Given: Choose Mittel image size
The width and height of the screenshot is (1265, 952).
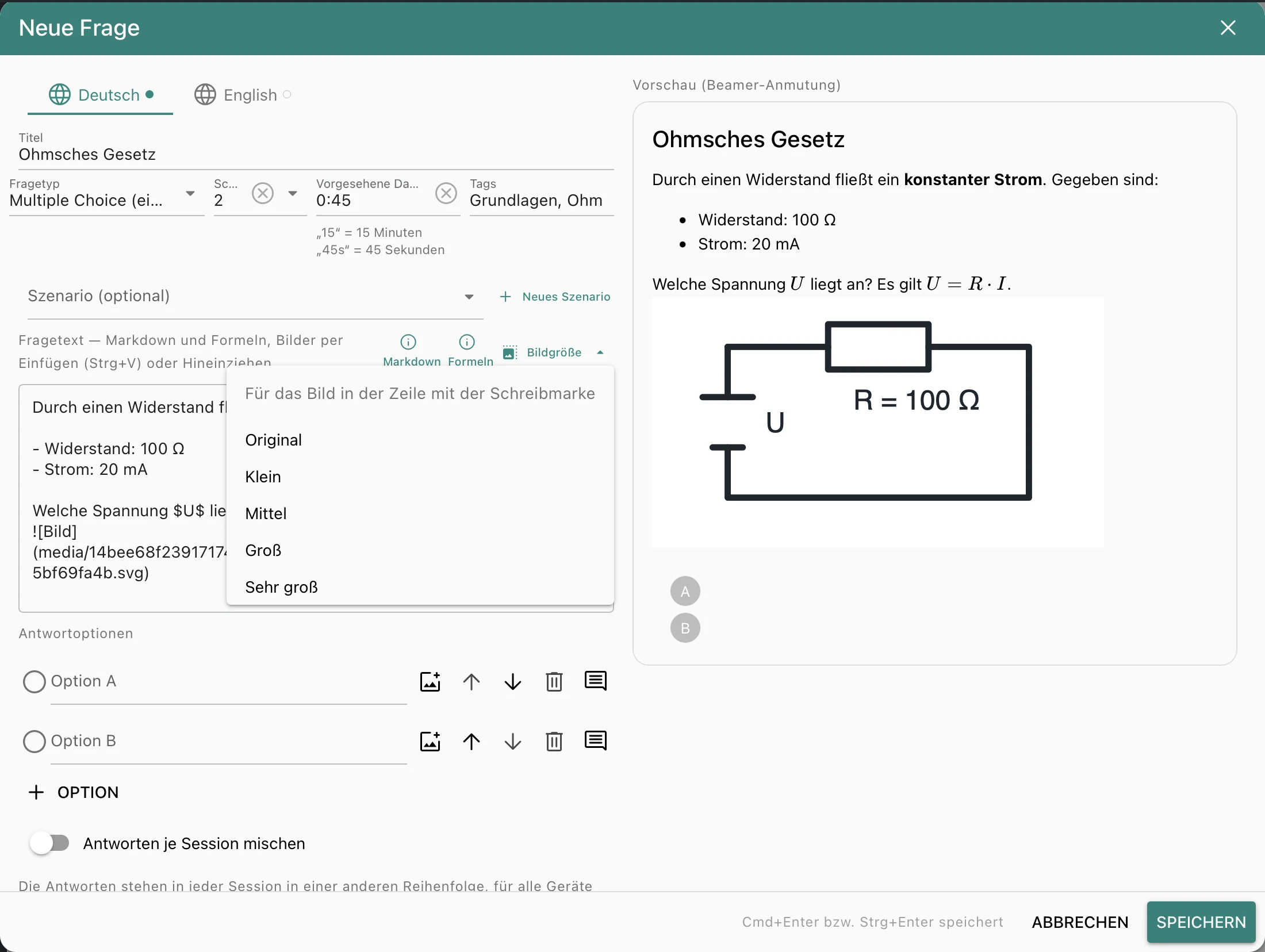Looking at the screenshot, I should [x=420, y=513].
